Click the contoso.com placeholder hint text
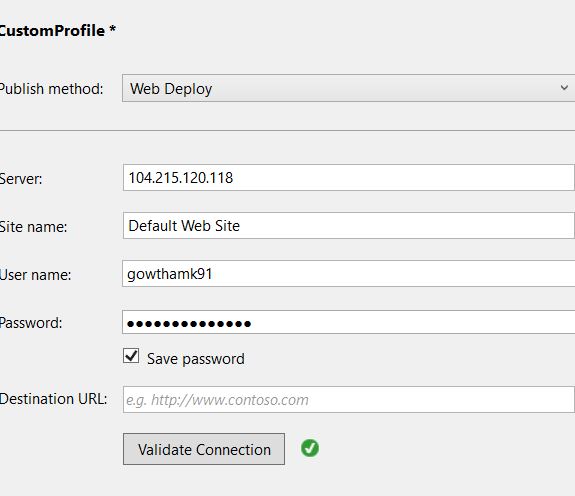Image resolution: width=575 pixels, height=496 pixels. 217,400
